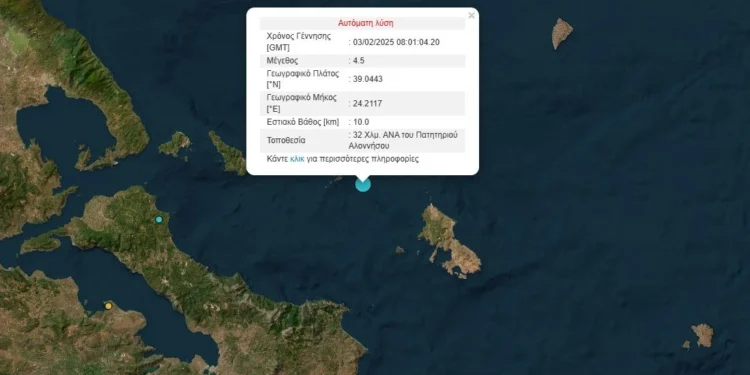Open the 'κλικ' link for more information
This screenshot has width=750, height=375.
(x=297, y=159)
